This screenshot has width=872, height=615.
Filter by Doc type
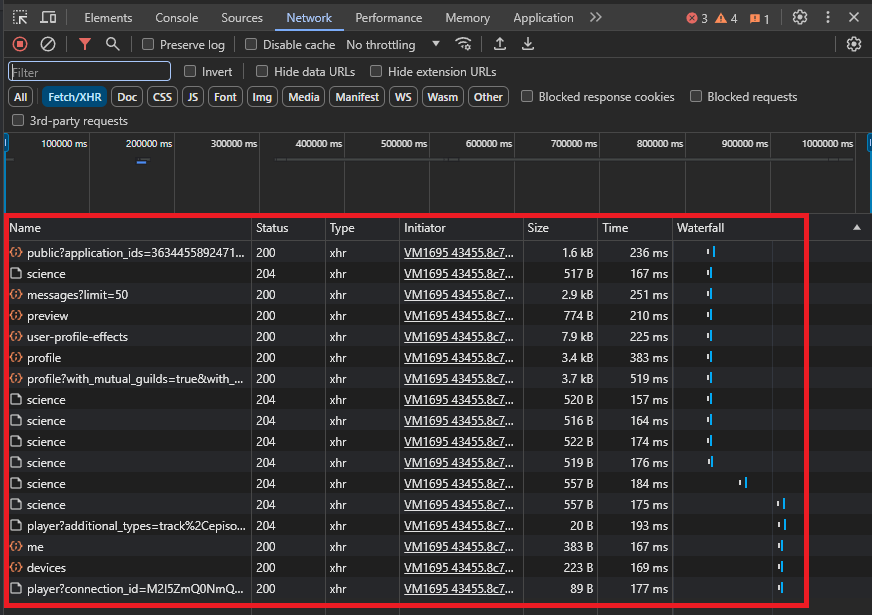127,97
